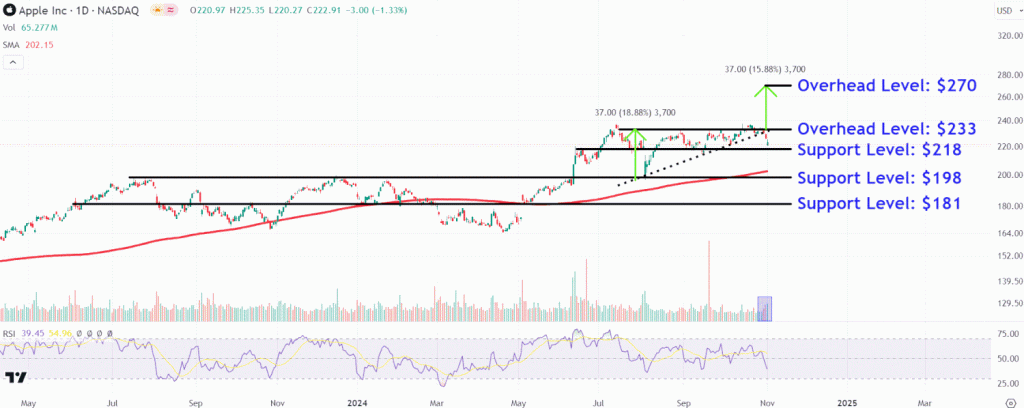Collapse the indicator legend with chevron button
Screen dimensions: 1024x408
click(14, 62)
